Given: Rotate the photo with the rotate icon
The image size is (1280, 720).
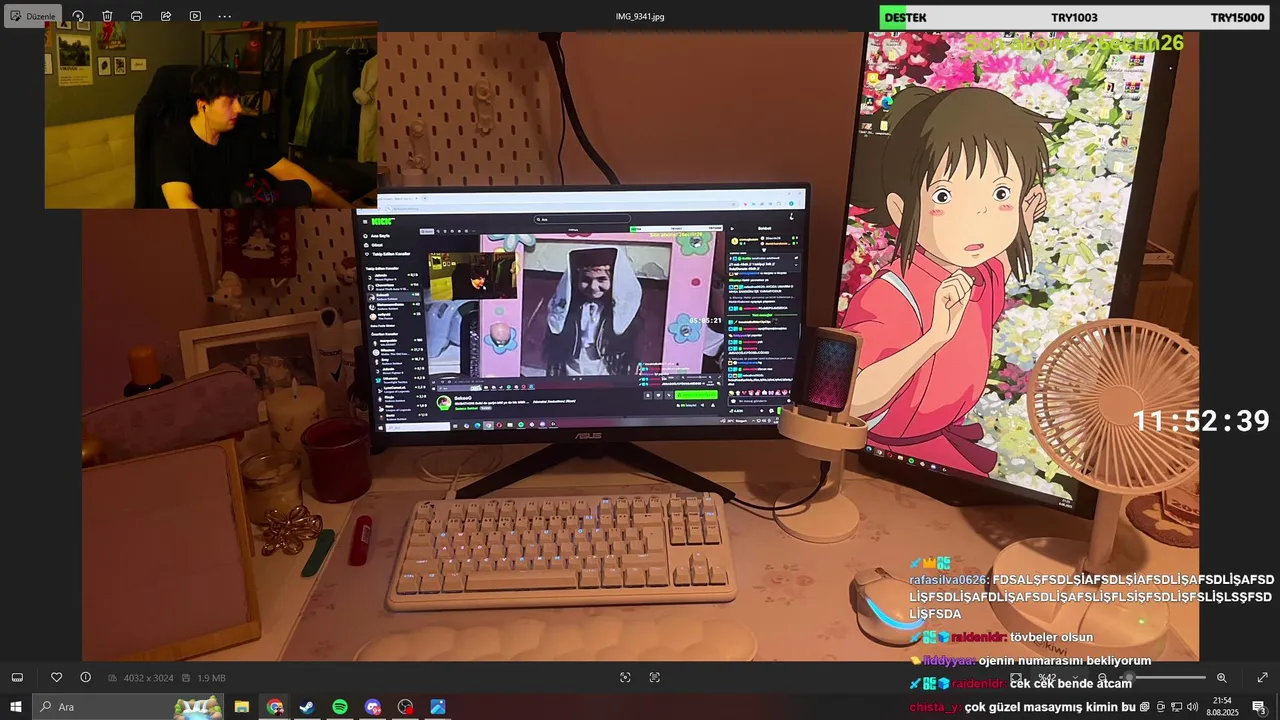Looking at the screenshot, I should click(78, 16).
